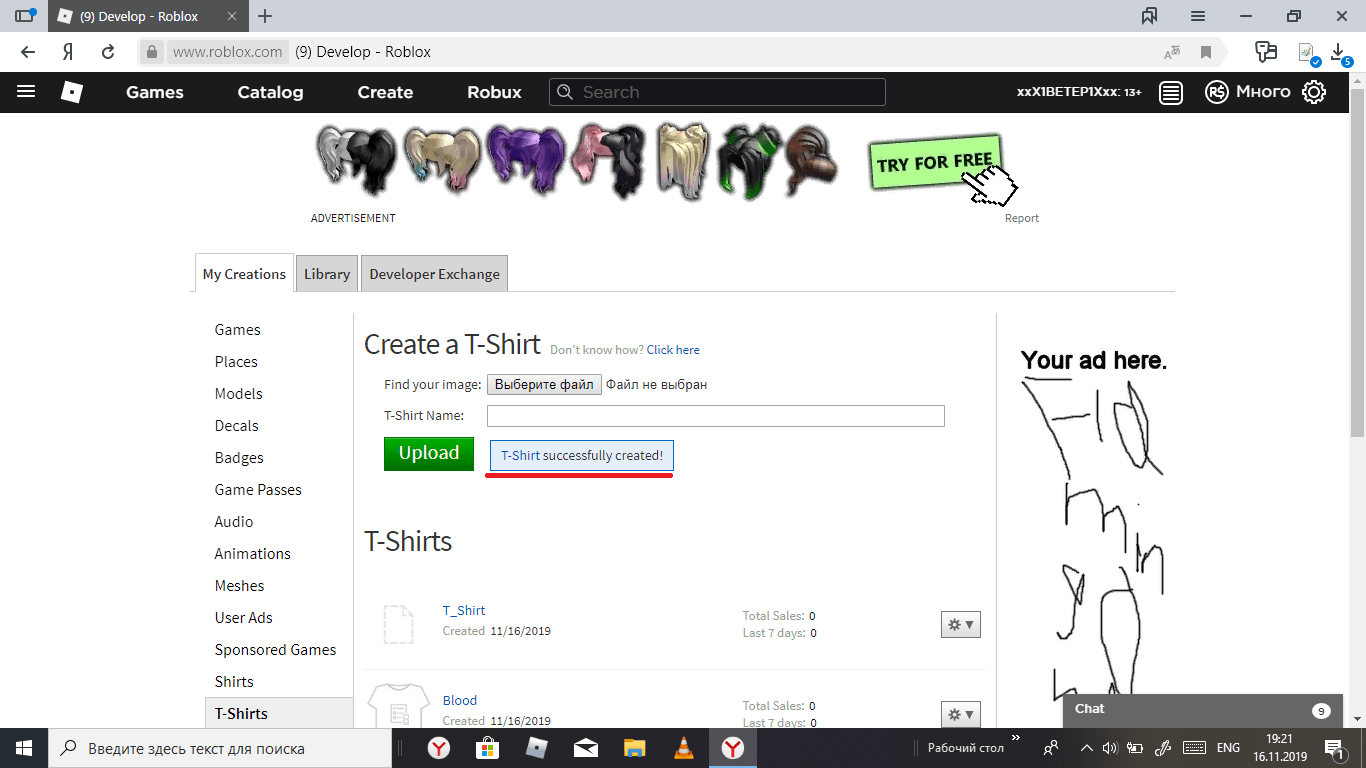Image resolution: width=1366 pixels, height=768 pixels.
Task: Switch to the Developer Exchange tab
Action: (x=434, y=274)
